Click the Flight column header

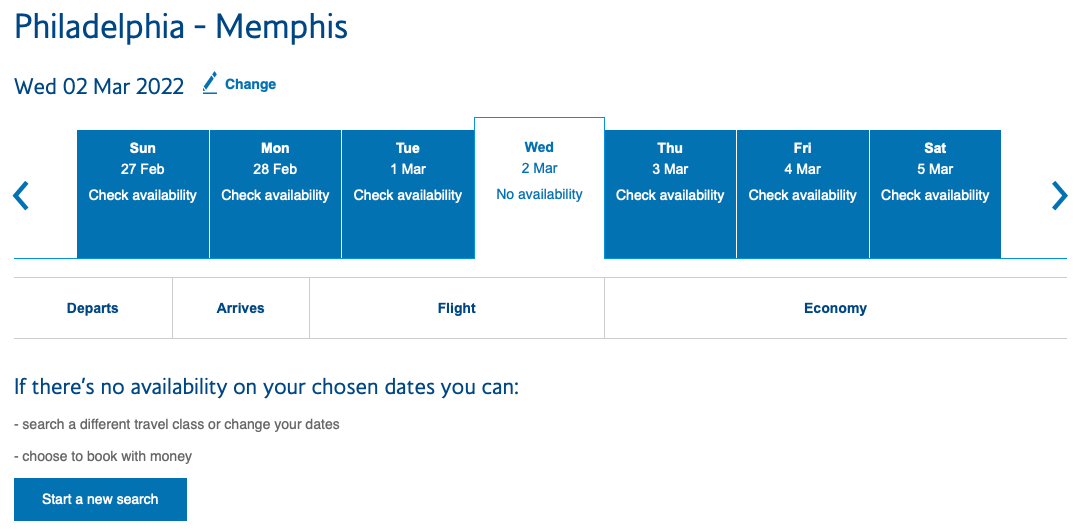coord(457,308)
